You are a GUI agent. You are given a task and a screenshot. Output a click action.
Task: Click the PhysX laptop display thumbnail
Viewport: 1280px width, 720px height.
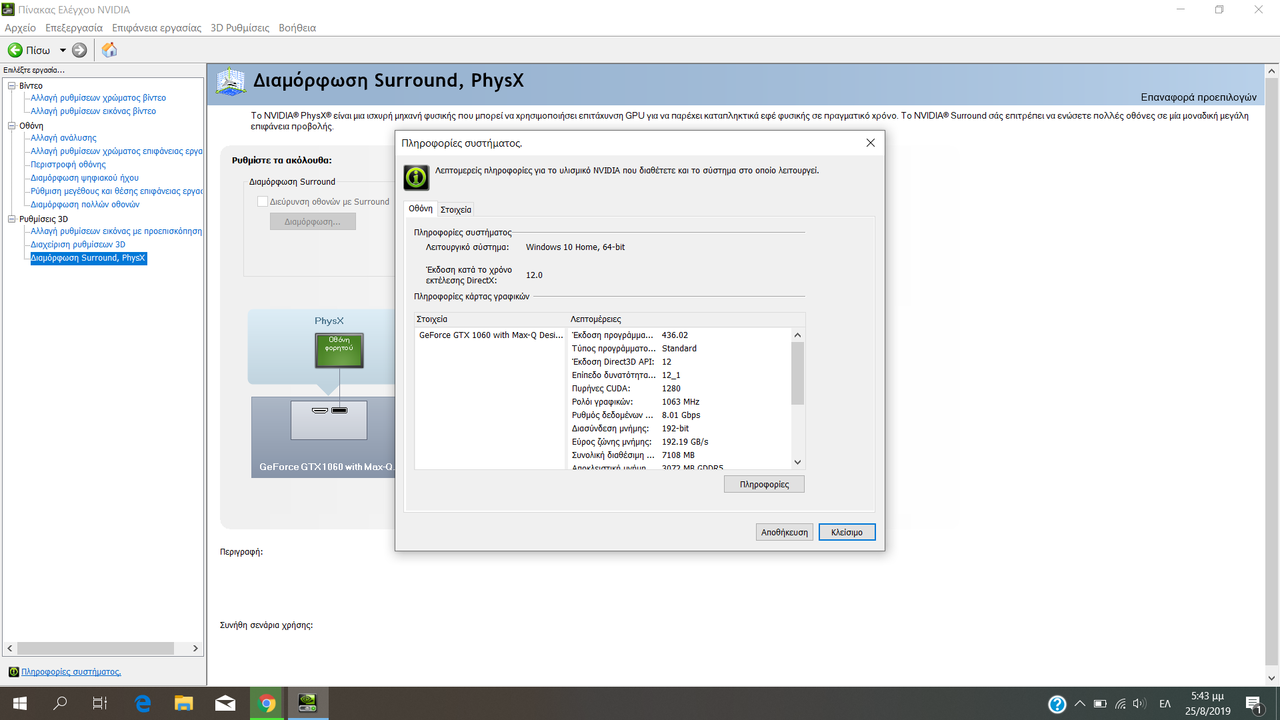click(339, 349)
